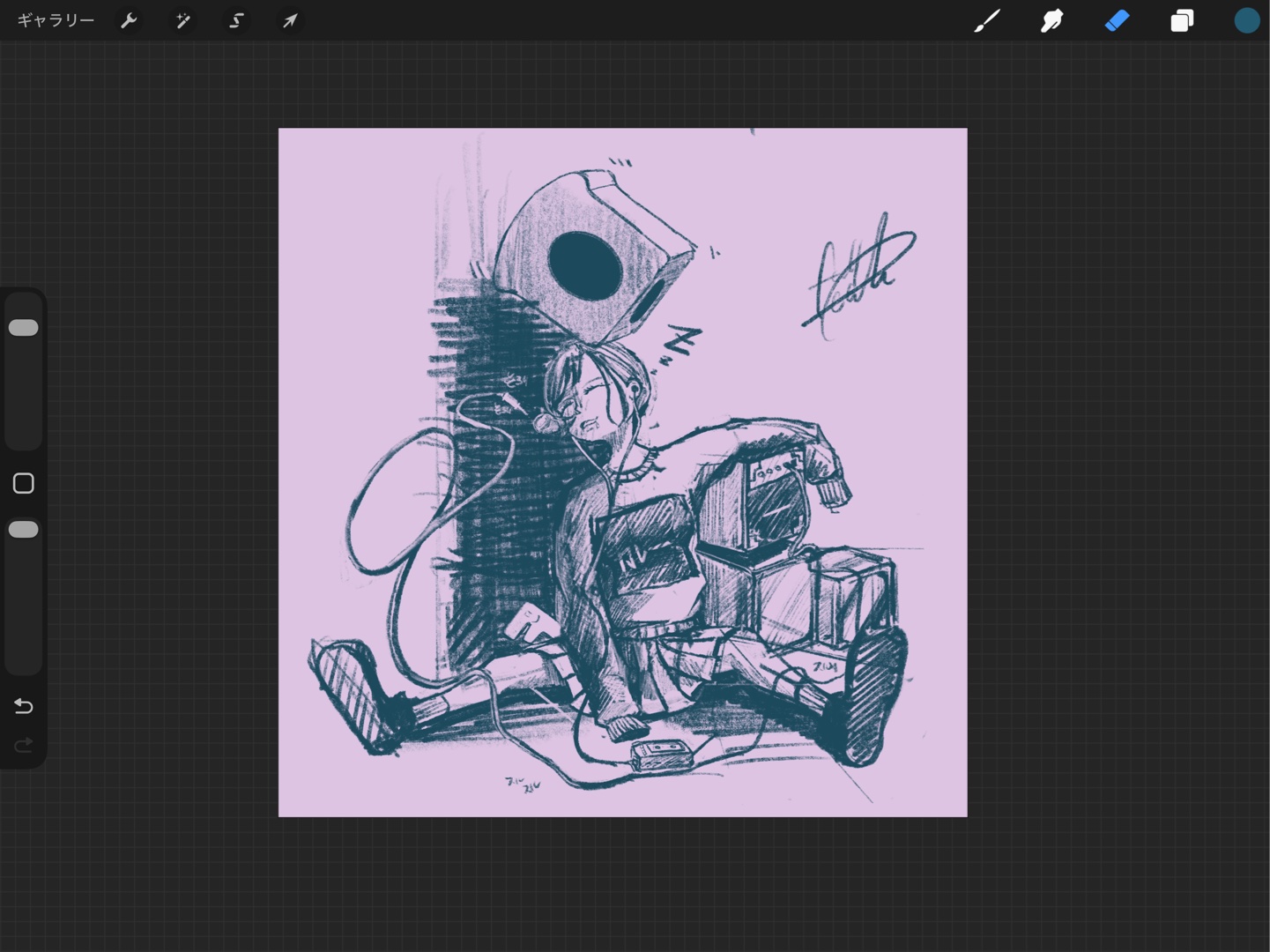1270x952 pixels.
Task: Redo the undone action
Action: tap(24, 746)
